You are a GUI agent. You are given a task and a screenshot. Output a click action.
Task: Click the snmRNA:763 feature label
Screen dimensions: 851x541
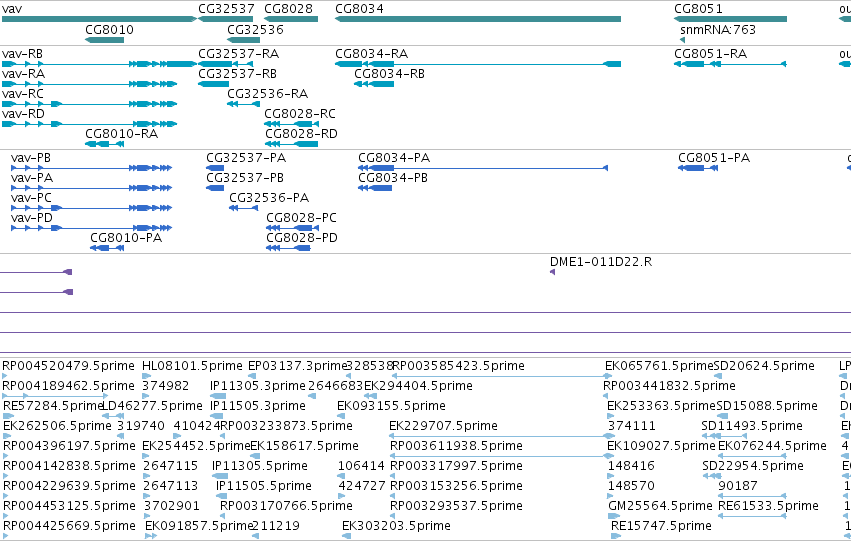(x=718, y=29)
